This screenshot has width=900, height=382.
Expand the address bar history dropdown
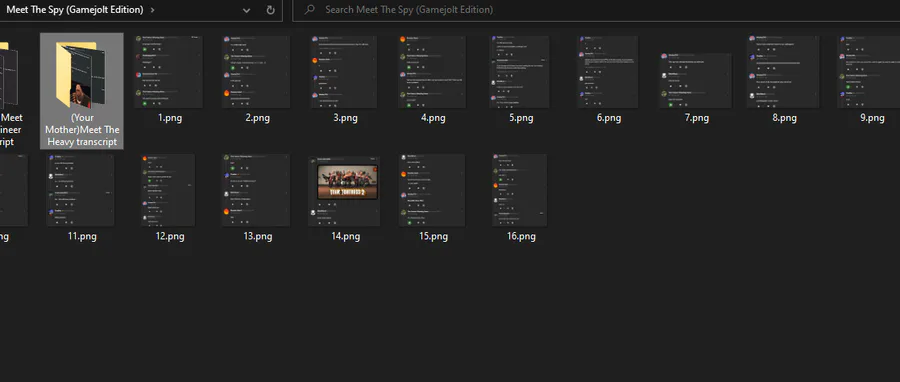pyautogui.click(x=246, y=10)
